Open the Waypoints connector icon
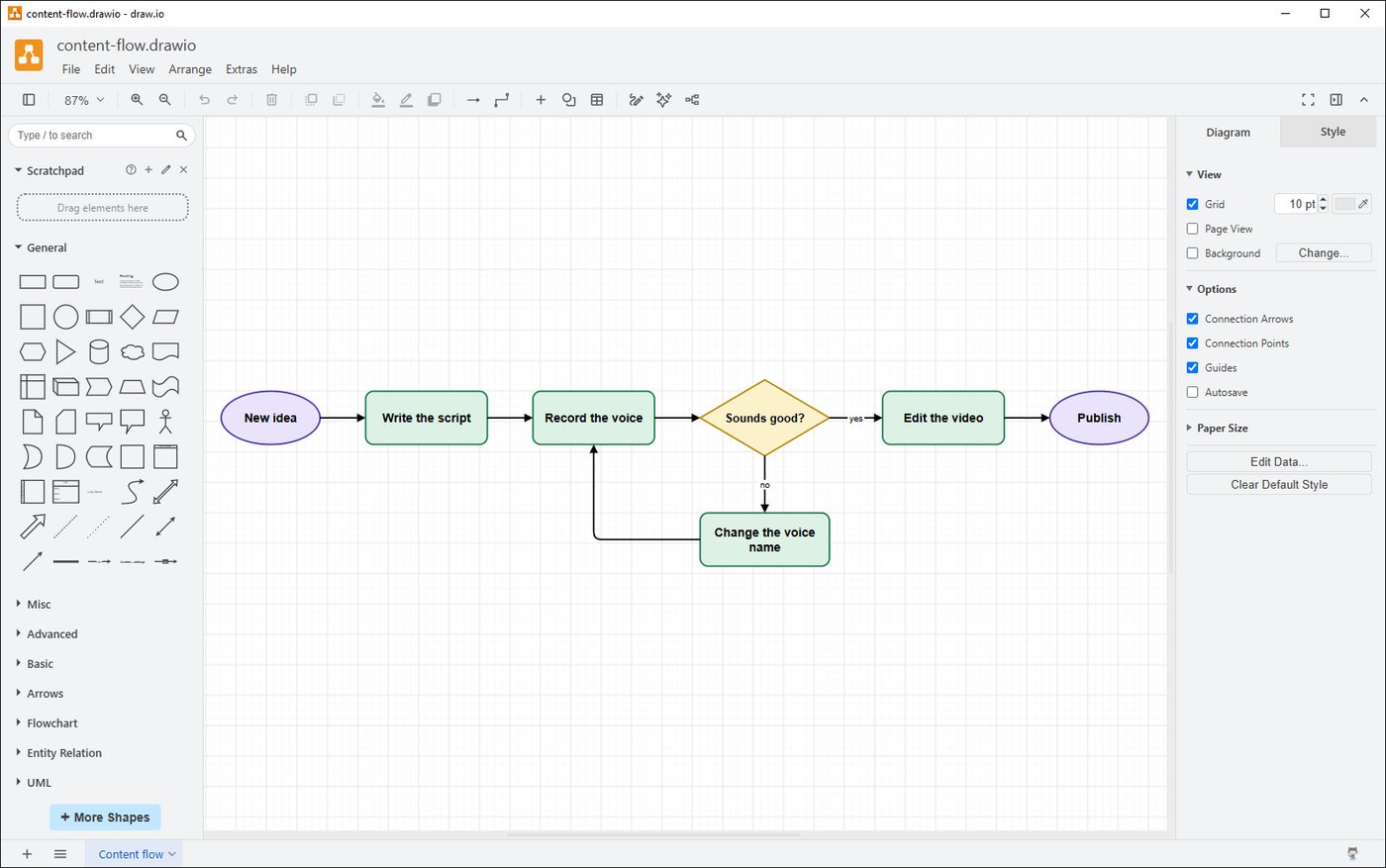Screen dimensions: 1386x868 [x=502, y=100]
